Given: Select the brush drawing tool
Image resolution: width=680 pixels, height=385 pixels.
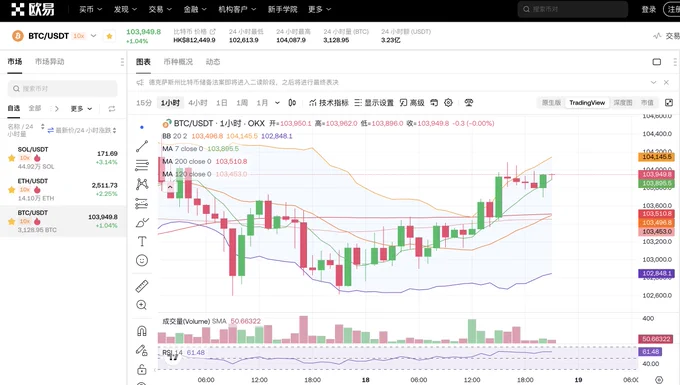Looking at the screenshot, I should 142,222.
